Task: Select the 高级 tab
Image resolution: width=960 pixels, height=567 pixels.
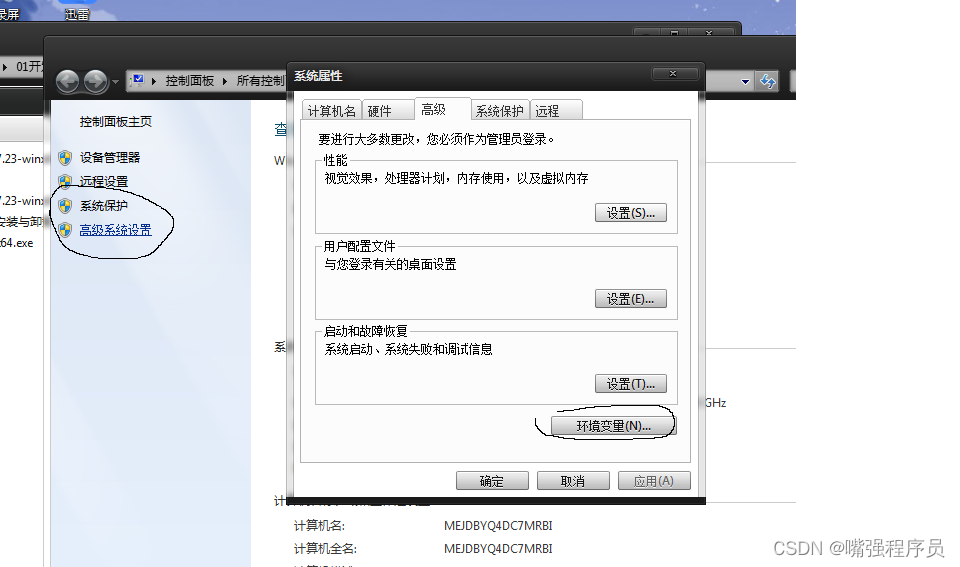Action: (x=442, y=109)
